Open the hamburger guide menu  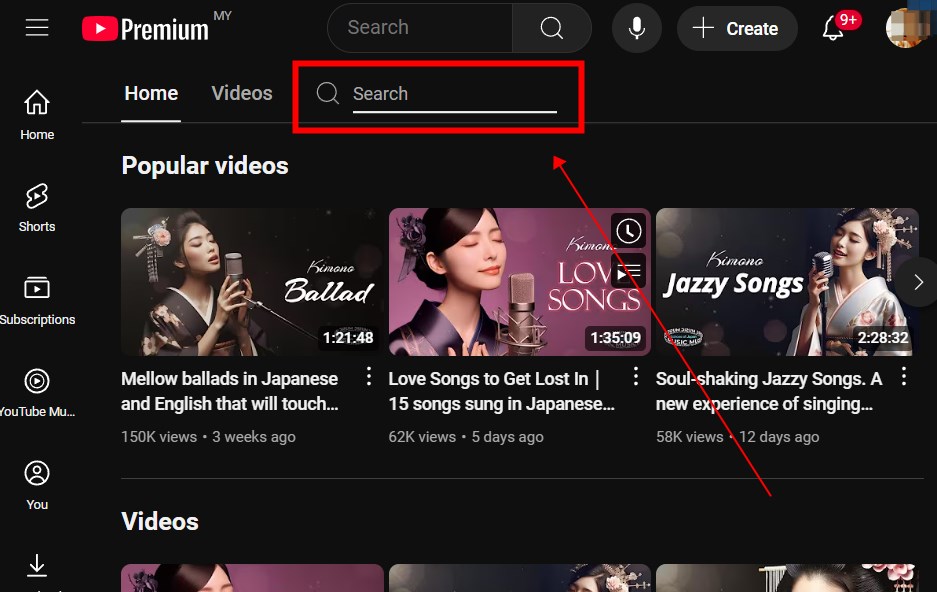click(x=37, y=28)
